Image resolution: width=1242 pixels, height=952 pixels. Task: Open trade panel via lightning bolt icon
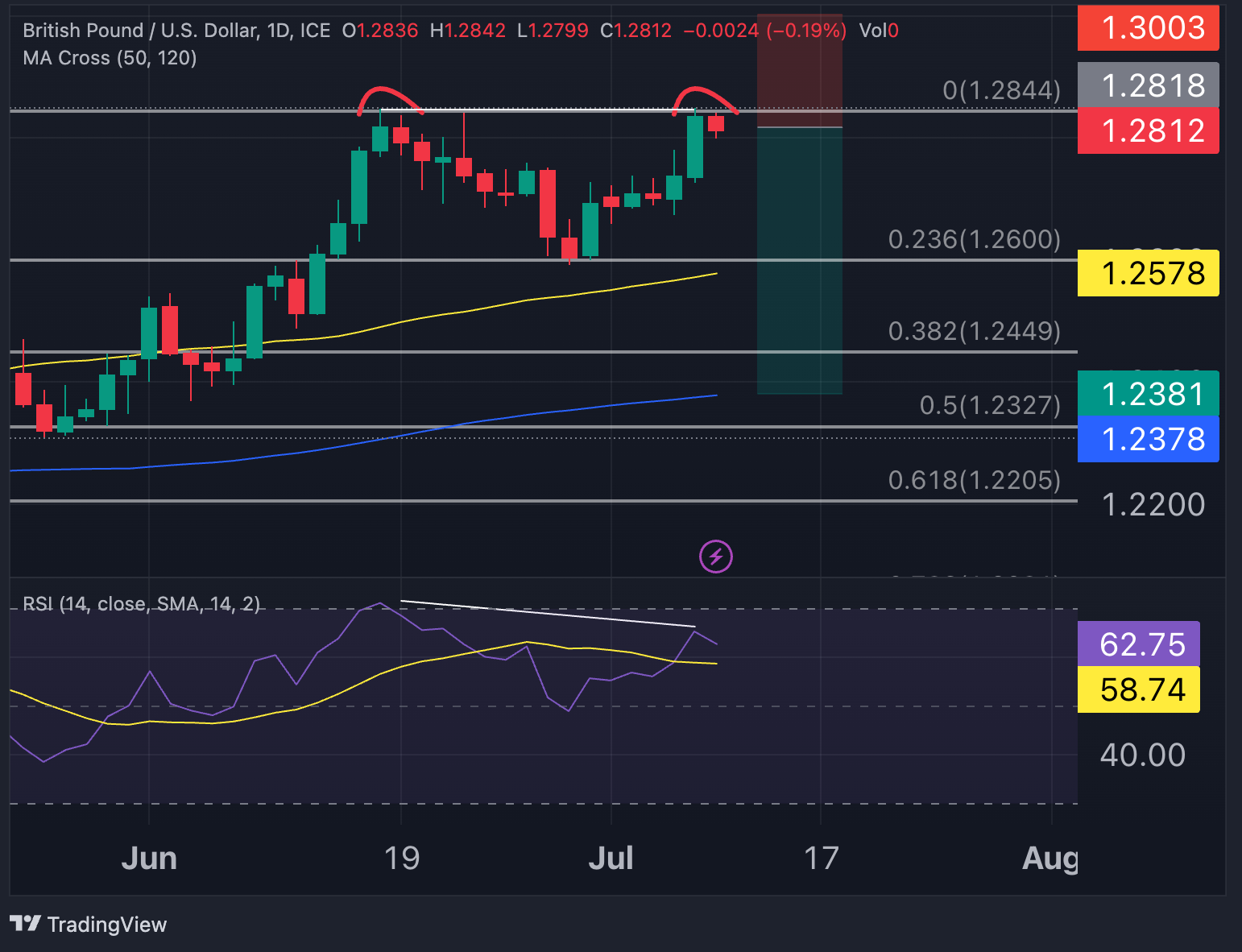click(x=715, y=556)
